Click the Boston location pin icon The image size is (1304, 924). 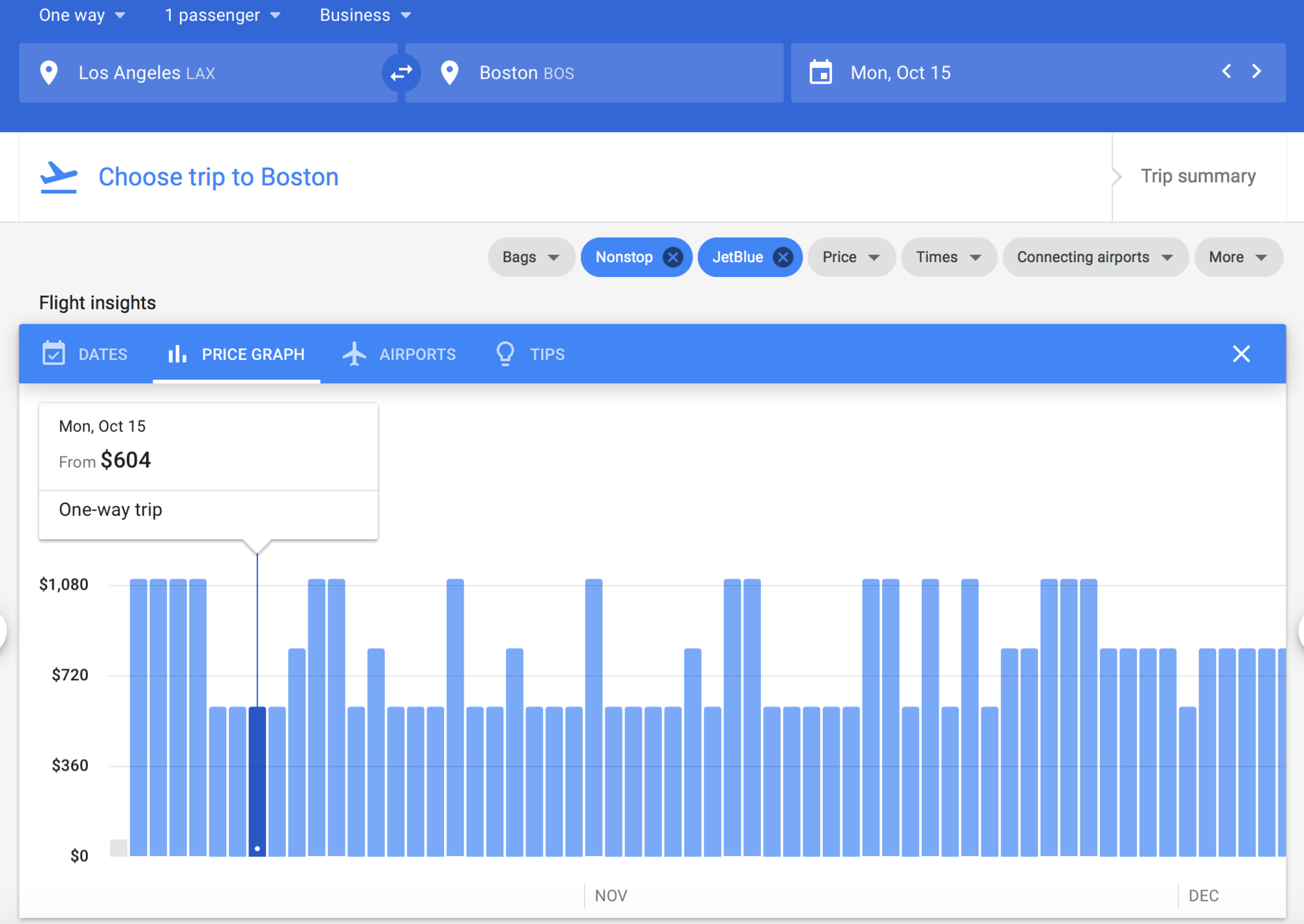point(449,73)
